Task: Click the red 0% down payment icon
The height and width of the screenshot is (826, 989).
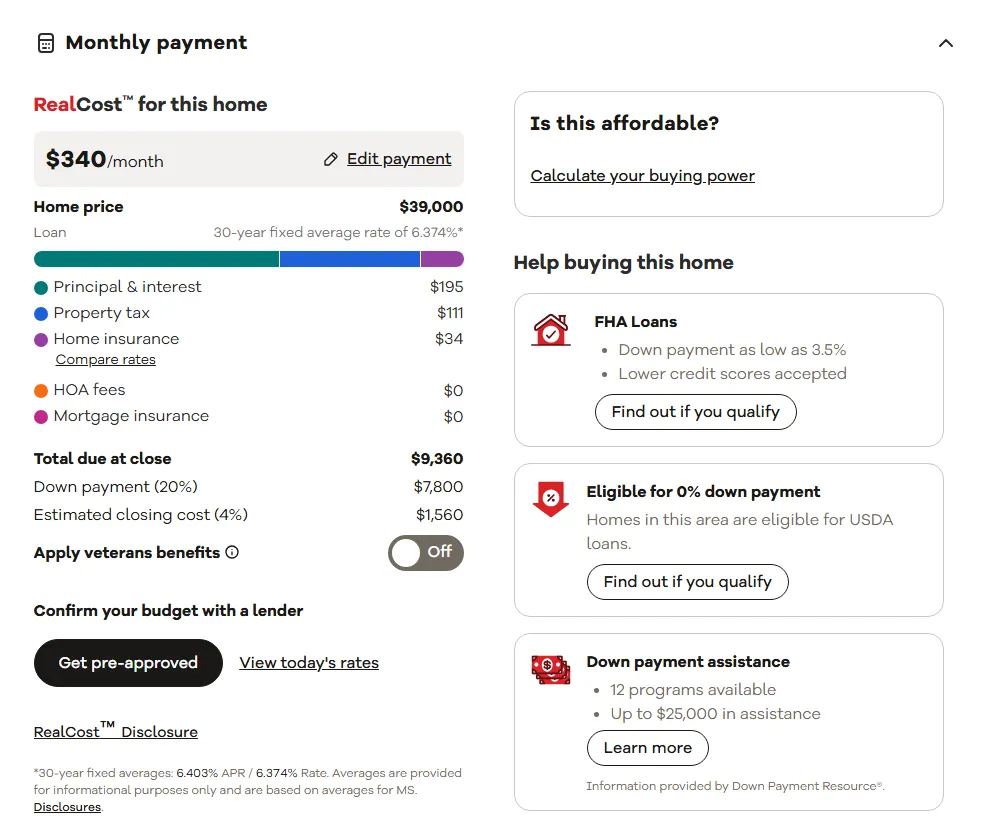Action: pyautogui.click(x=551, y=499)
